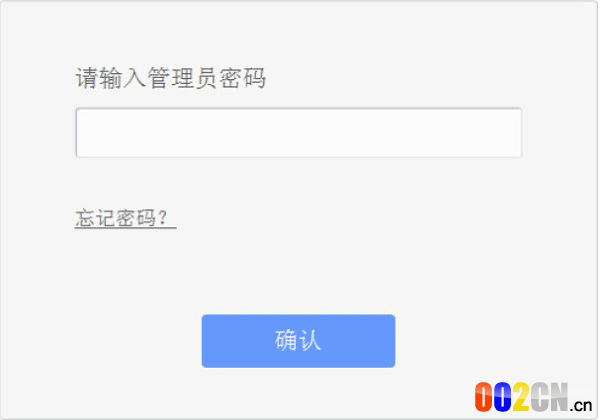Click the 管理员 text in the prompt
Image resolution: width=600 pixels, height=420 pixels.
(183, 78)
